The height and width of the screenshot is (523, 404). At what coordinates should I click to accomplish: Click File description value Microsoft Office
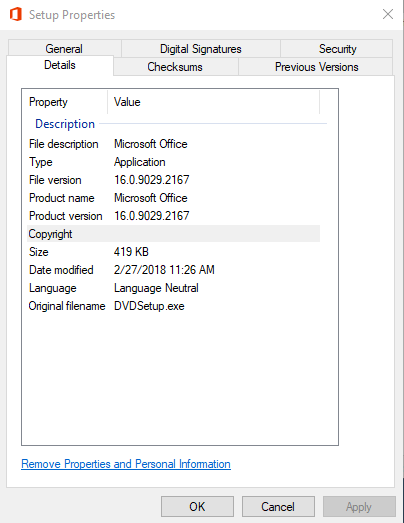coord(150,144)
